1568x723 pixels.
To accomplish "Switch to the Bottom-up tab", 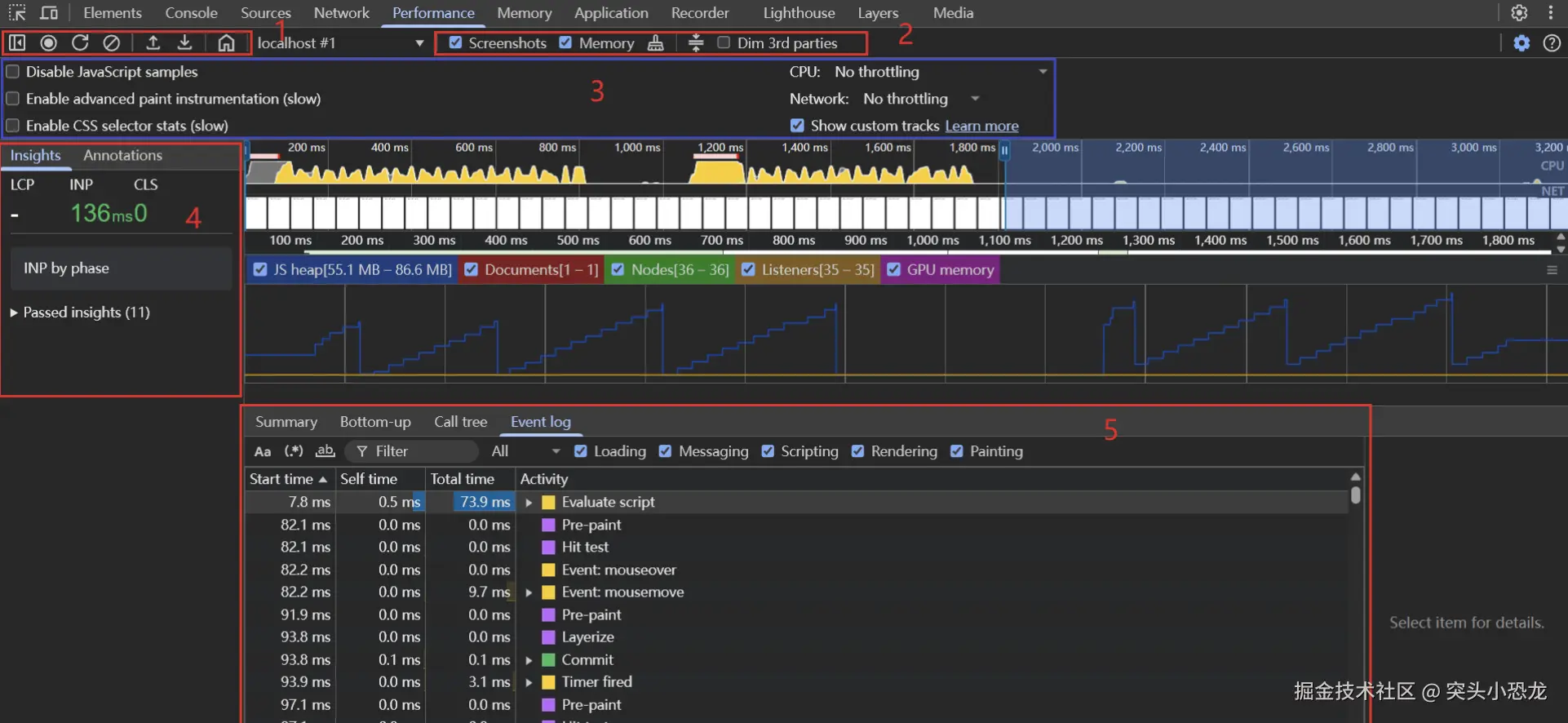I will 375,422.
